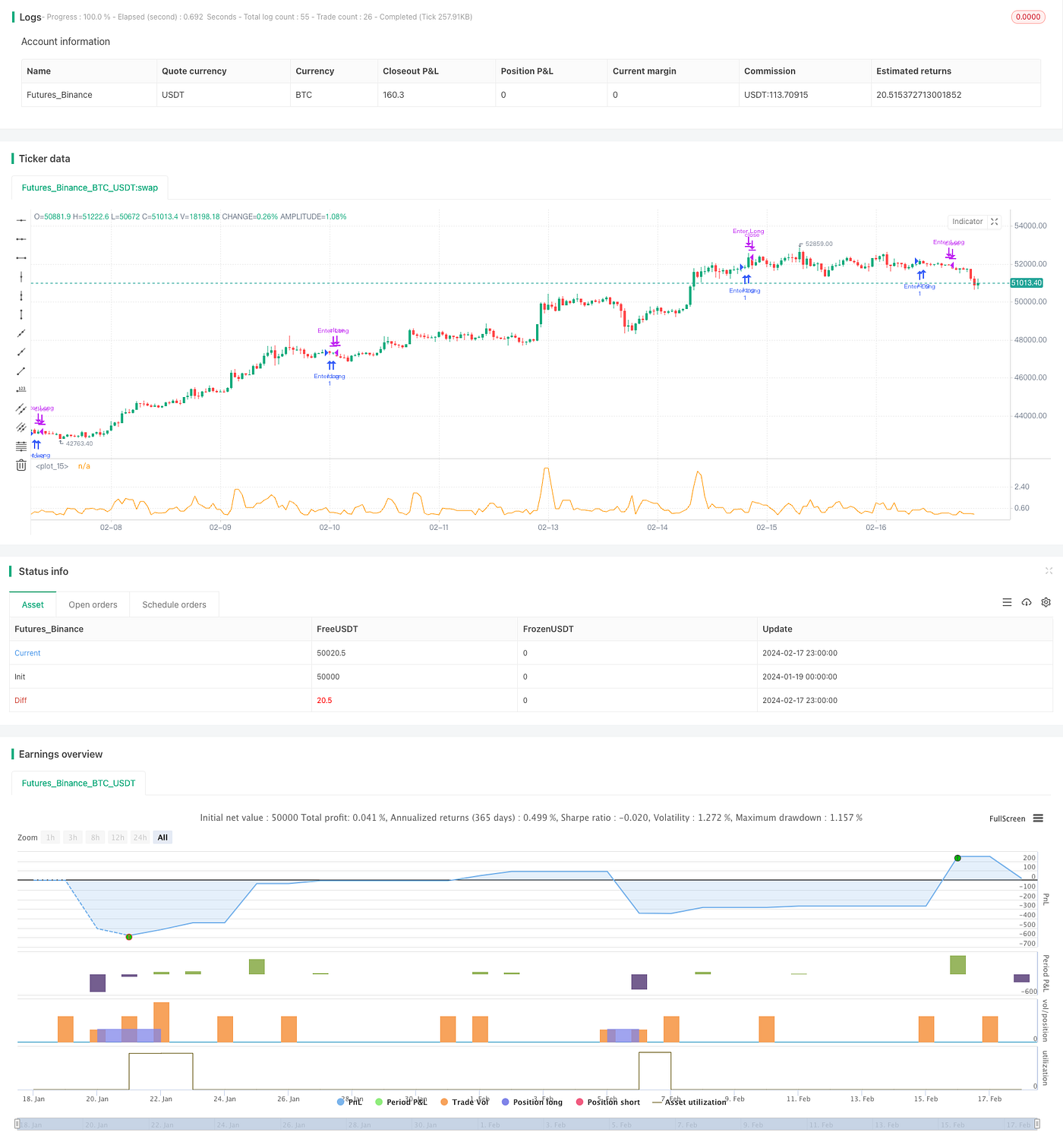Click the Init balance value 50000

tap(328, 676)
